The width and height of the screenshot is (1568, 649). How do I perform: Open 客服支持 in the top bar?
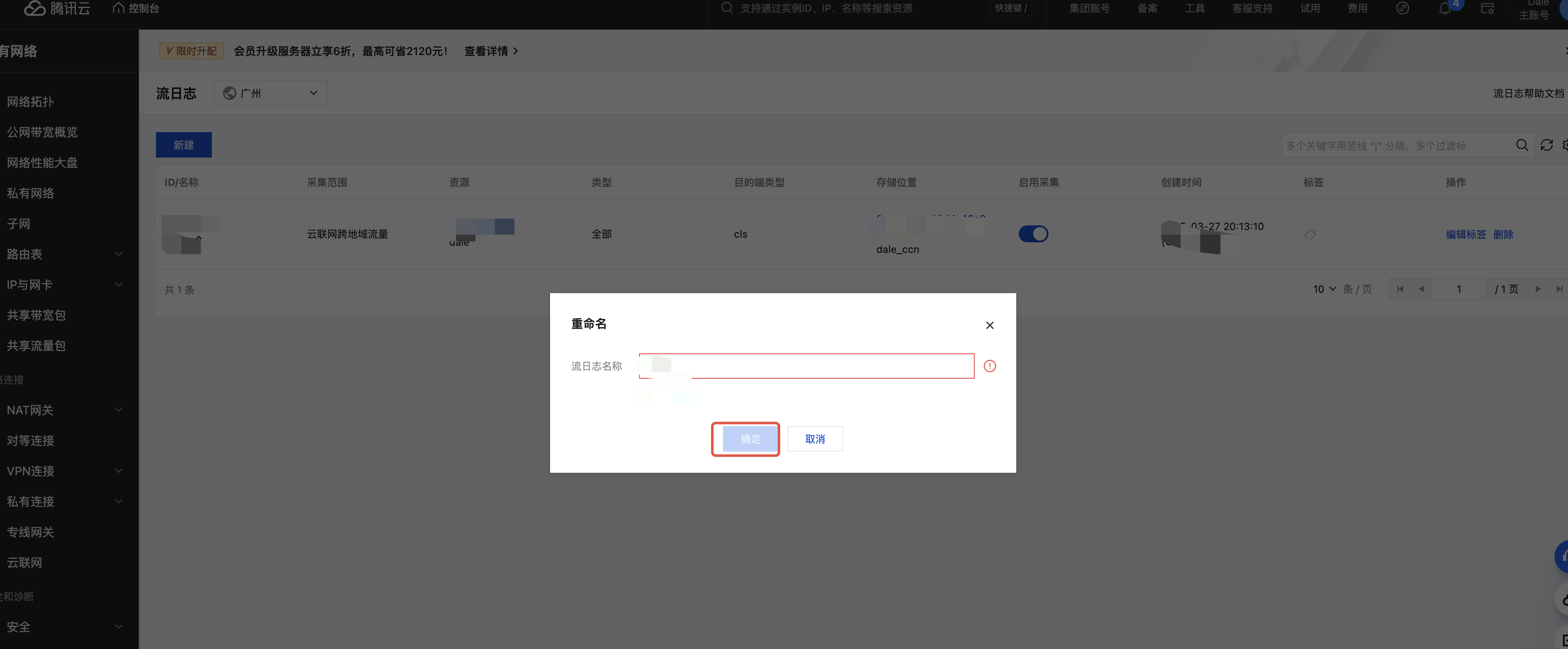point(1252,8)
